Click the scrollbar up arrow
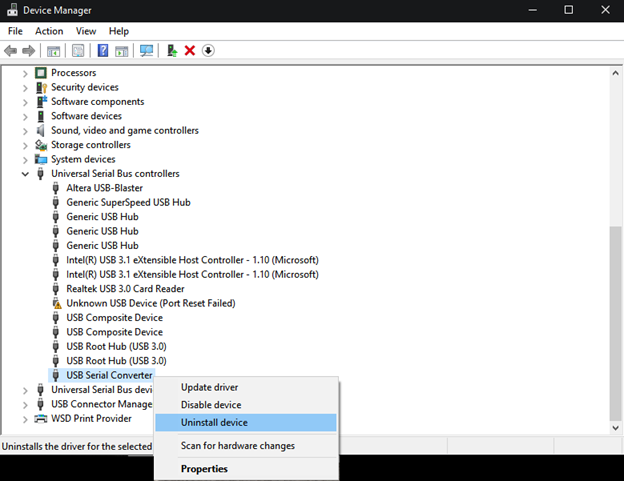 pyautogui.click(x=615, y=73)
